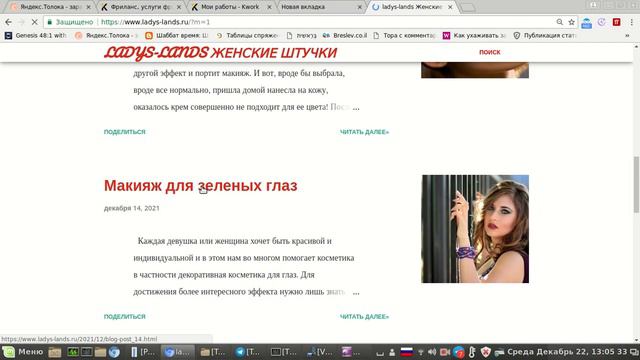Click ПОДЕЛИТЬСЯ under Макияж для зеленых глаз
The width and height of the screenshot is (640, 360).
124,316
